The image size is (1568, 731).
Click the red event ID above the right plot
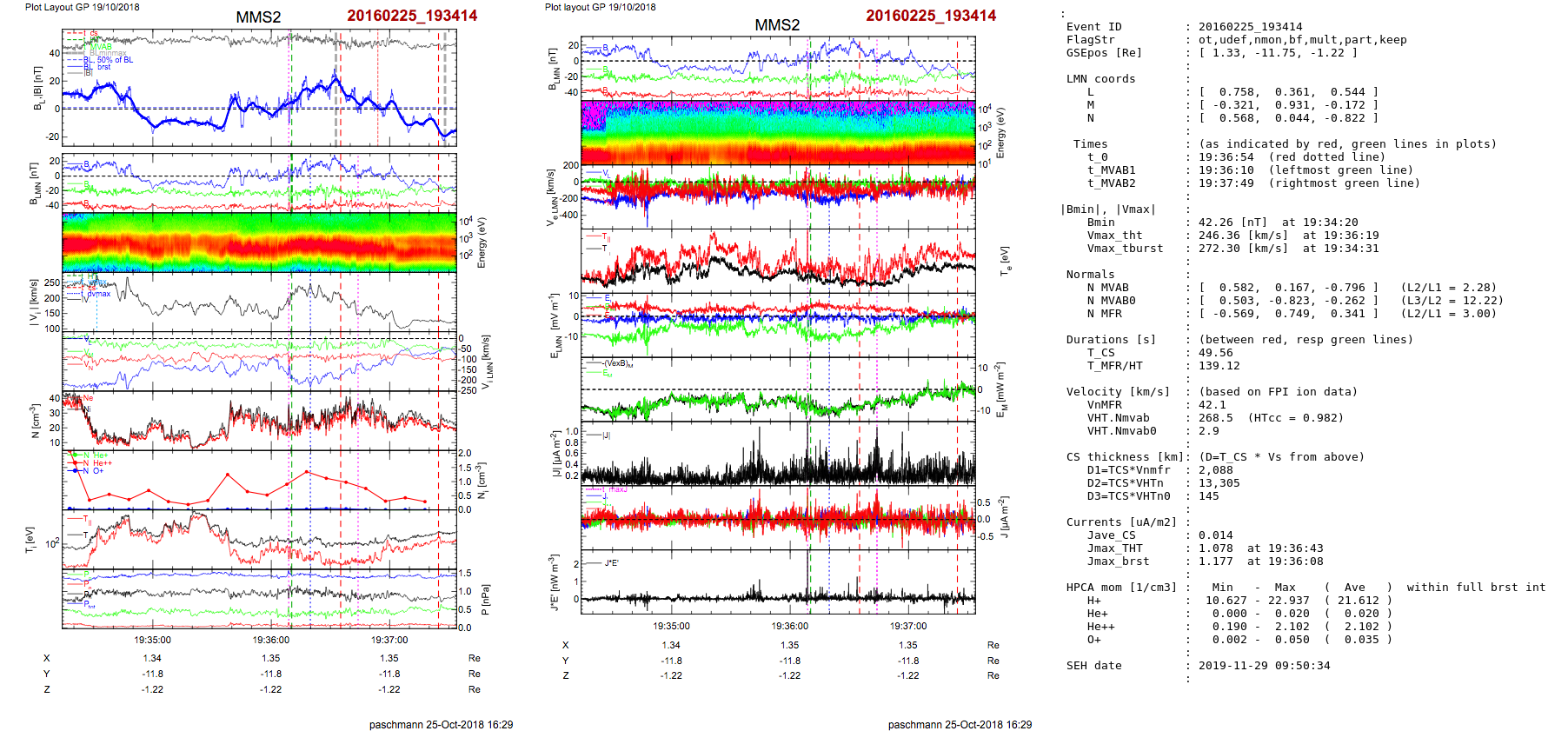click(930, 16)
